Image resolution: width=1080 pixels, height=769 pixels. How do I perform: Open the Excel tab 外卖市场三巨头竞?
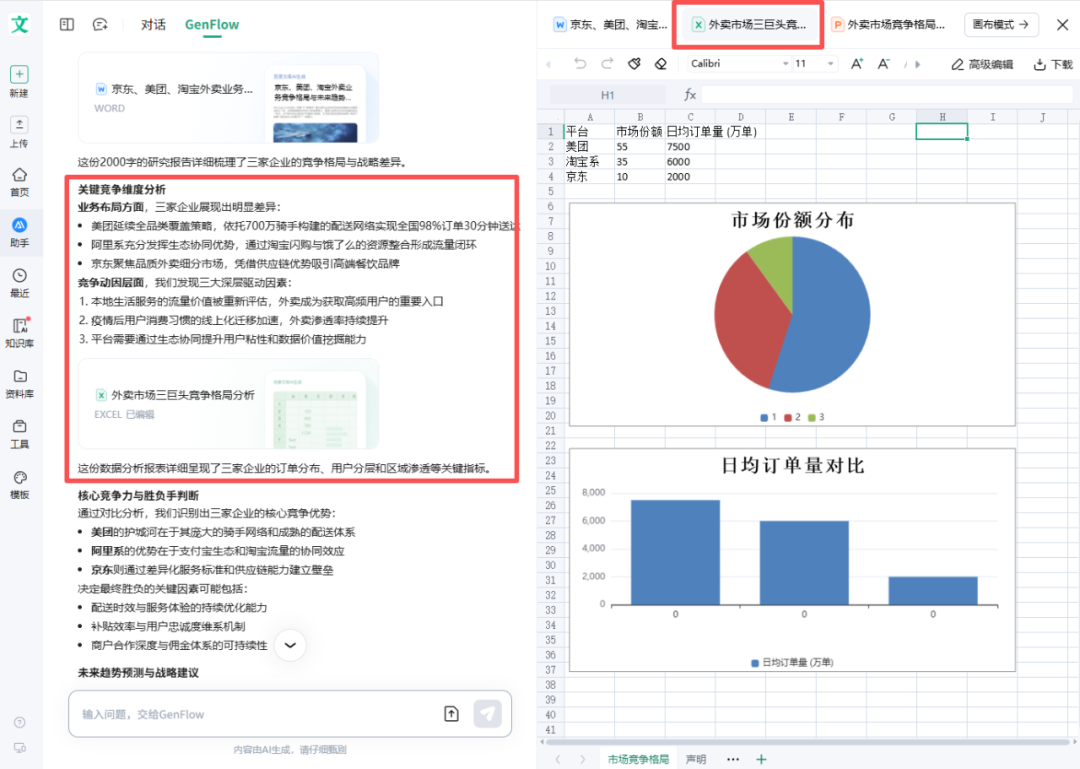click(749, 25)
